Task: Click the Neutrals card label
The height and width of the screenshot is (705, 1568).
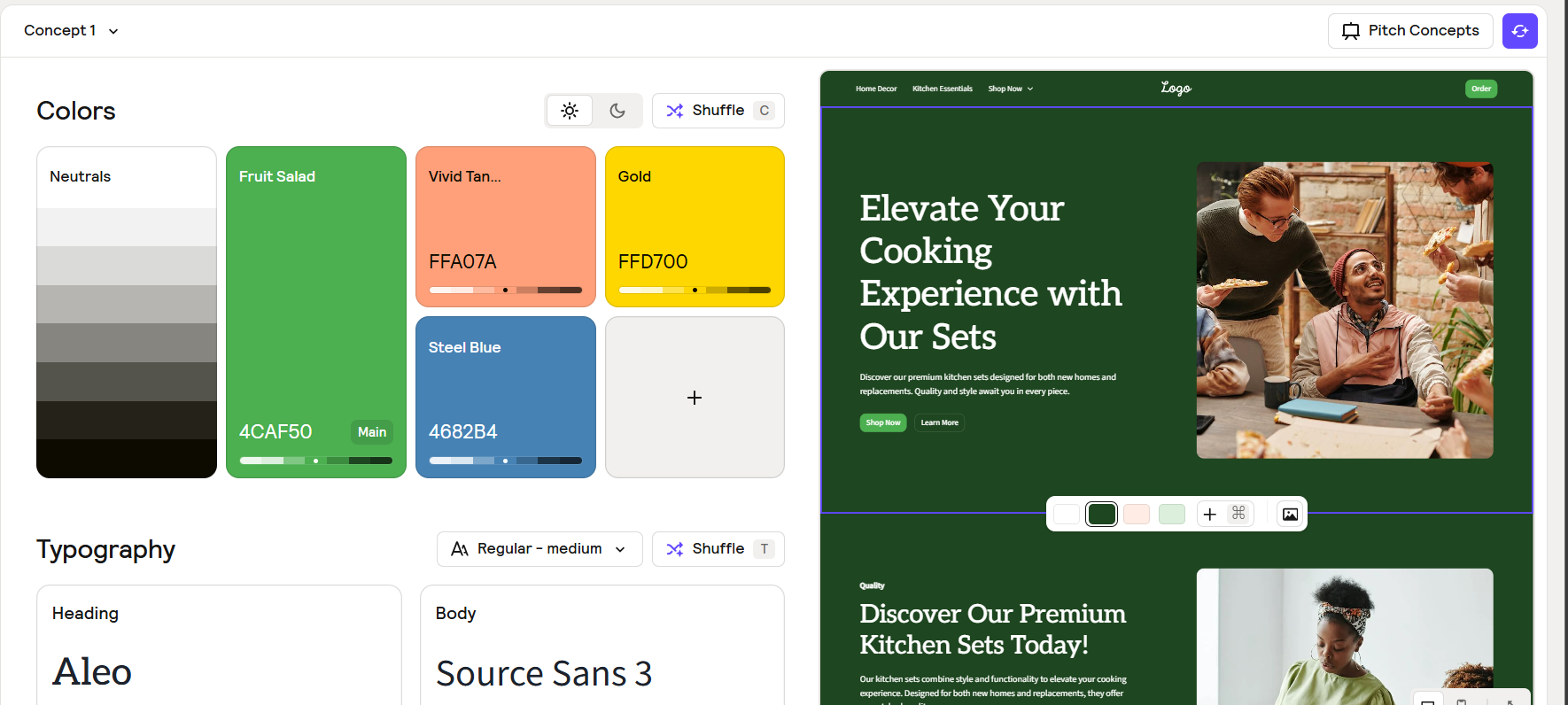Action: (81, 177)
